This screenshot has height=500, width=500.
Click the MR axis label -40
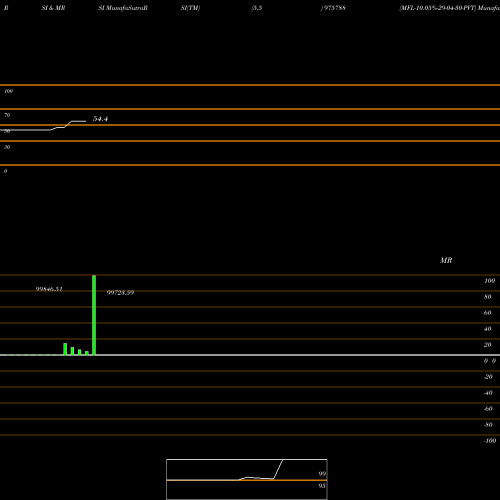tap(488, 393)
